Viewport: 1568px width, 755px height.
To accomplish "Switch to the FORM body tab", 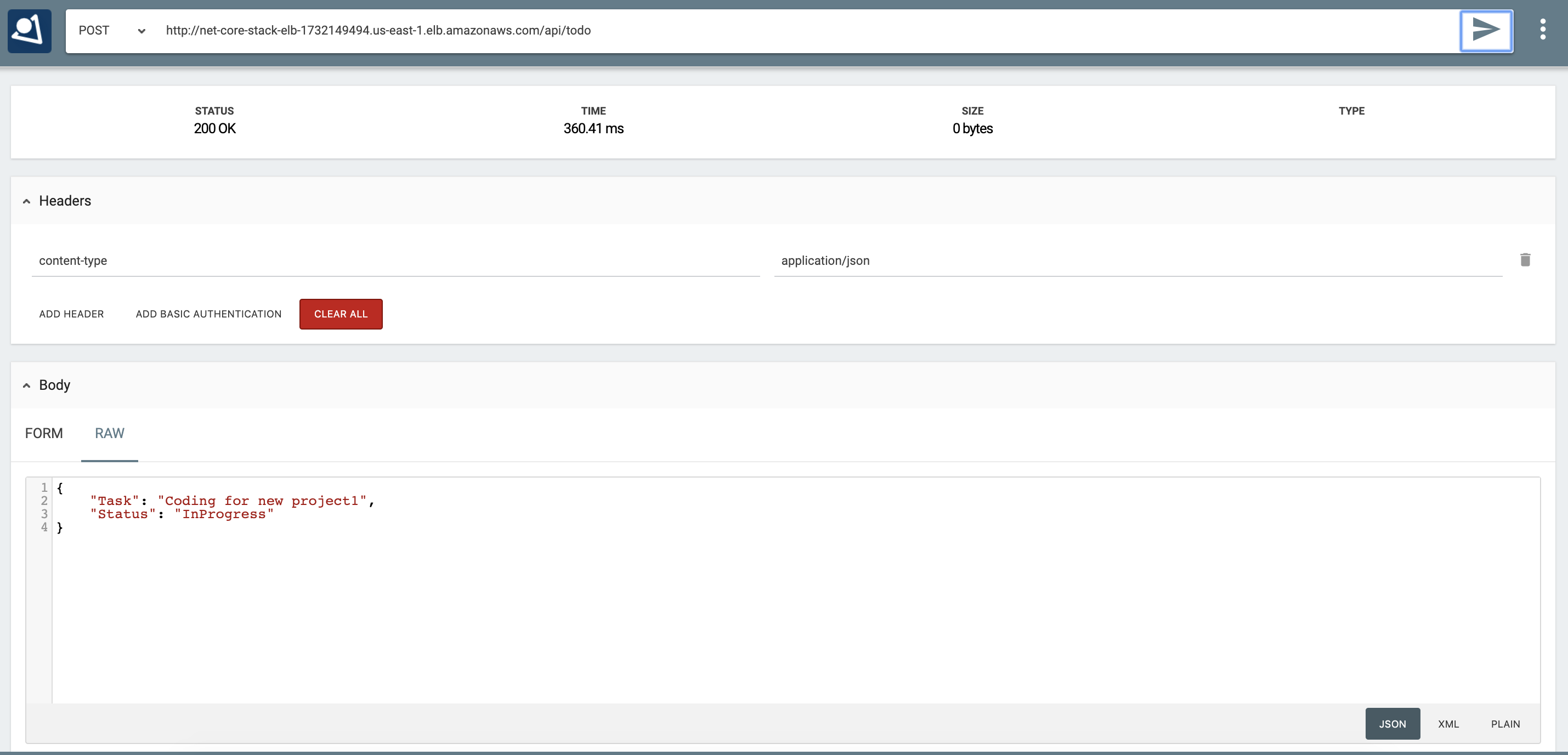I will [44, 434].
